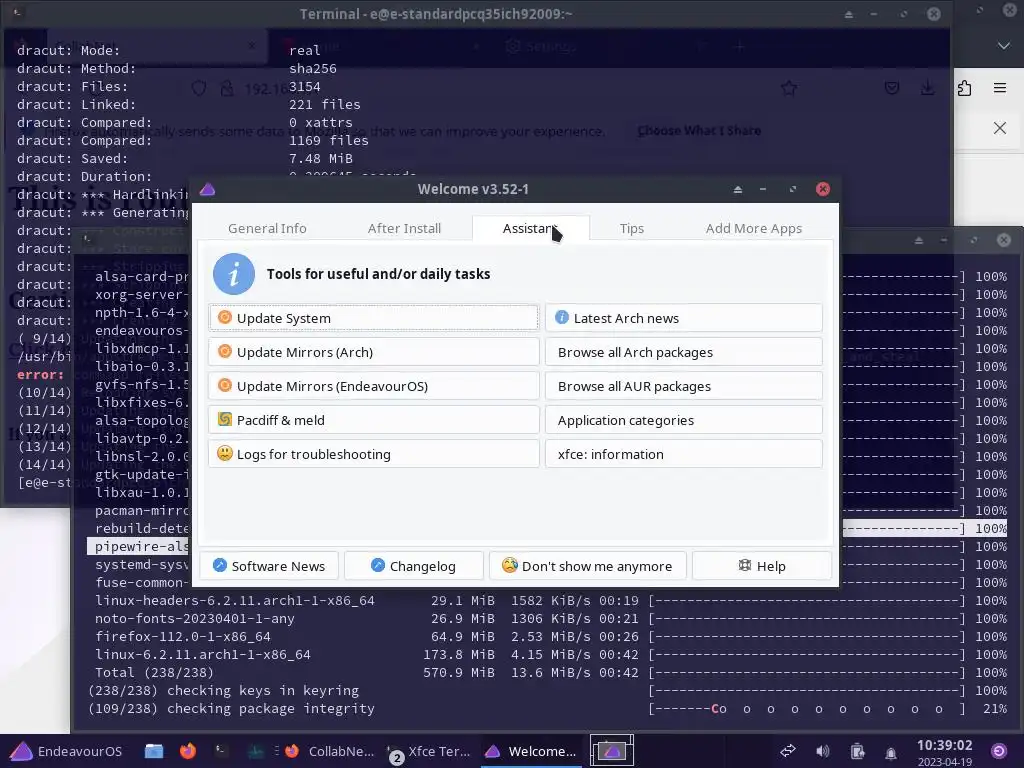The height and width of the screenshot is (768, 1024).
Task: Switch to the Xfce Ter... taskbar window
Action: pos(430,751)
